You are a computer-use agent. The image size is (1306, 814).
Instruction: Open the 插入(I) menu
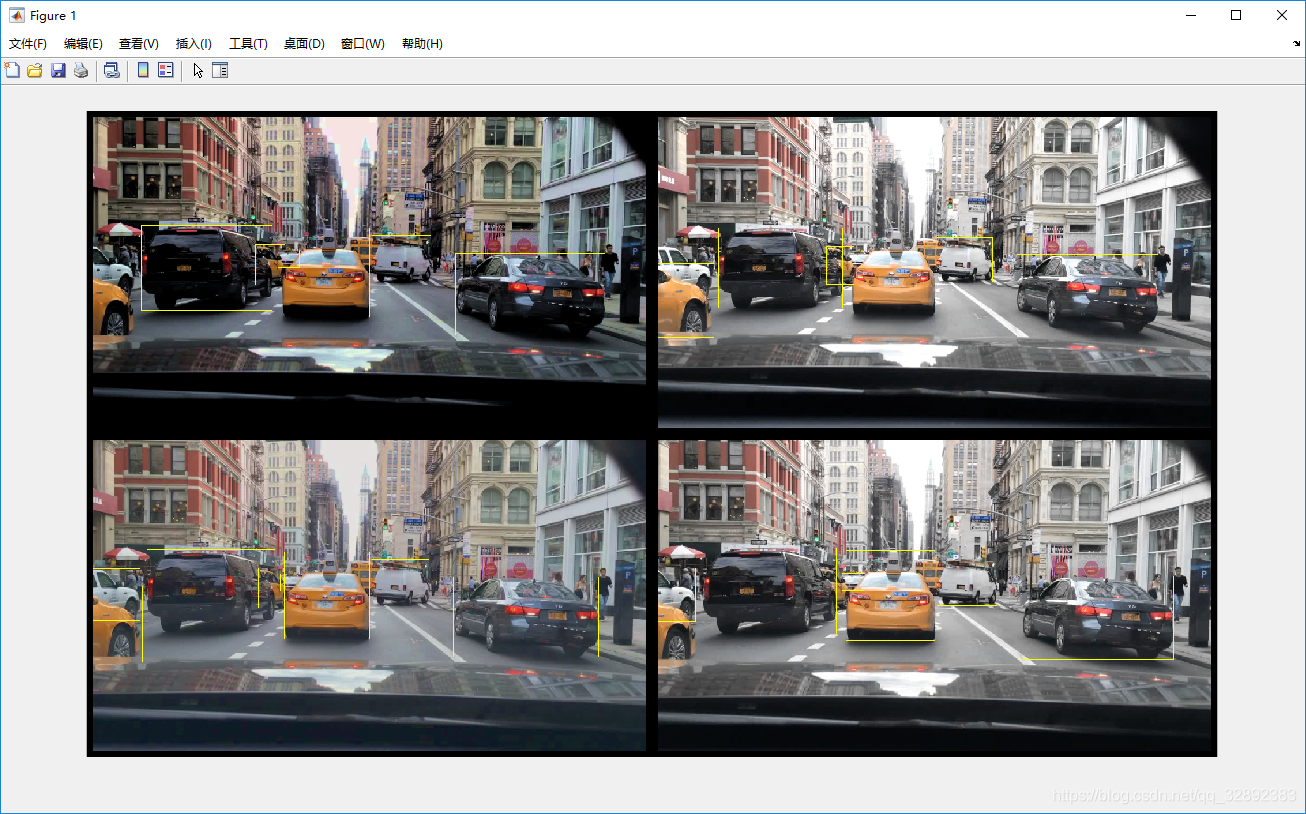pyautogui.click(x=194, y=44)
